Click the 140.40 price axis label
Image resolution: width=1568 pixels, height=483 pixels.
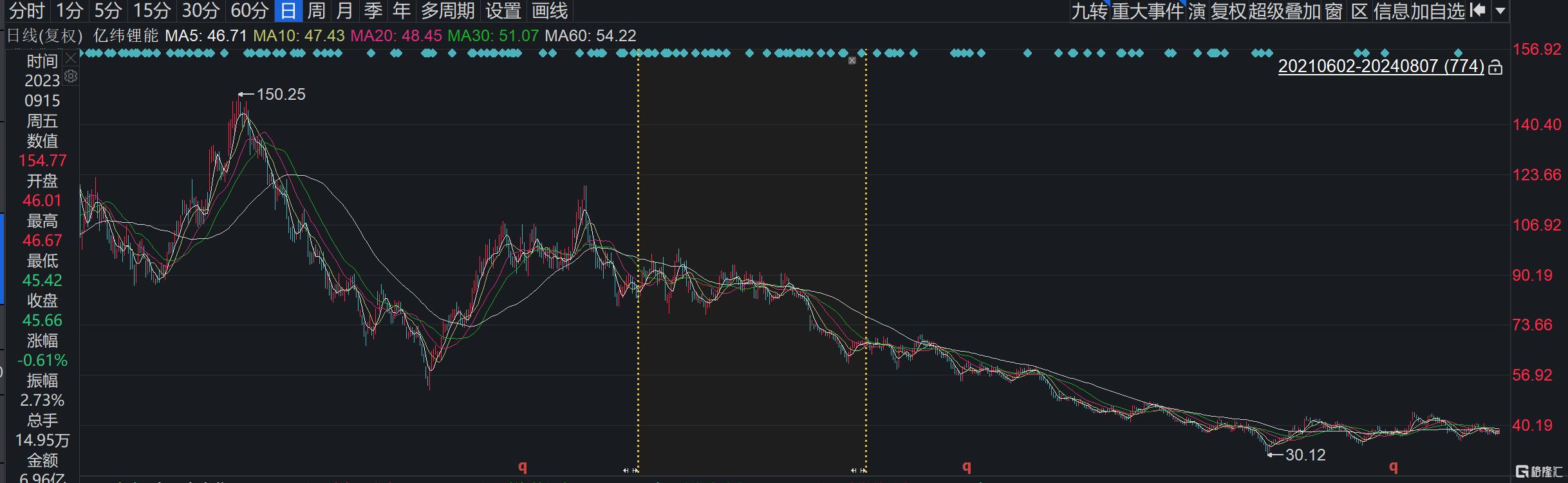pyautogui.click(x=1536, y=124)
